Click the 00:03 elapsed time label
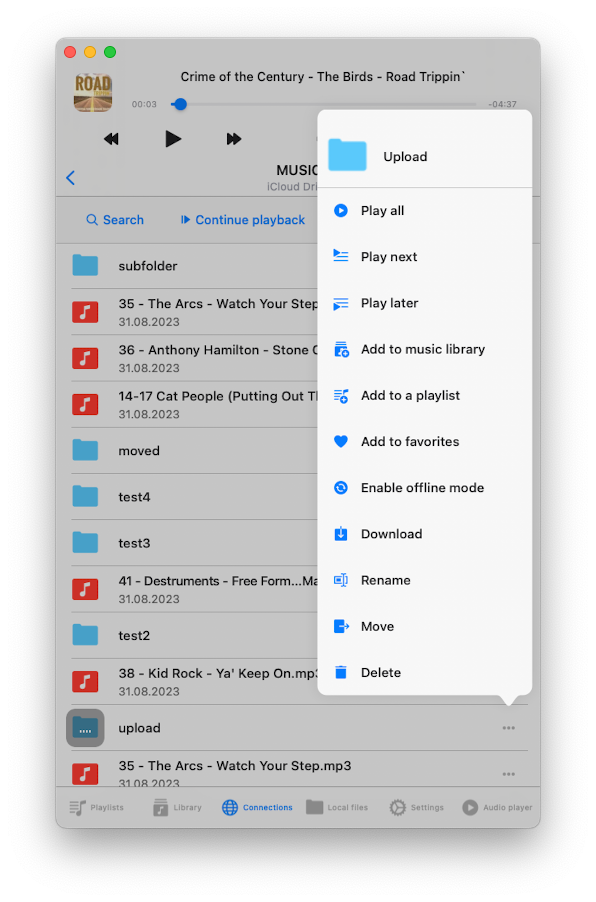 [144, 104]
